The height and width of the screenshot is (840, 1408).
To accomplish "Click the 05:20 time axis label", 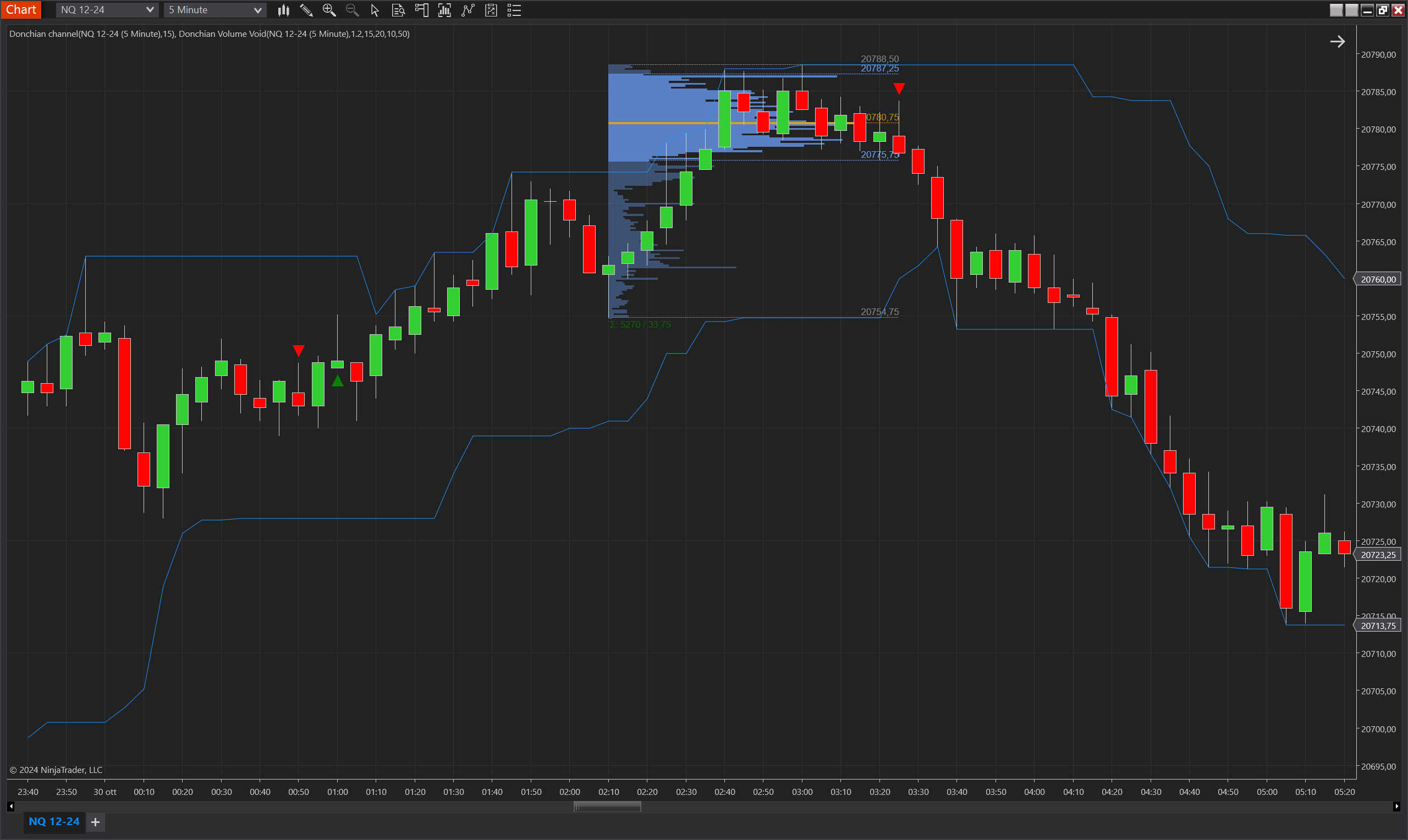I will (x=1345, y=792).
